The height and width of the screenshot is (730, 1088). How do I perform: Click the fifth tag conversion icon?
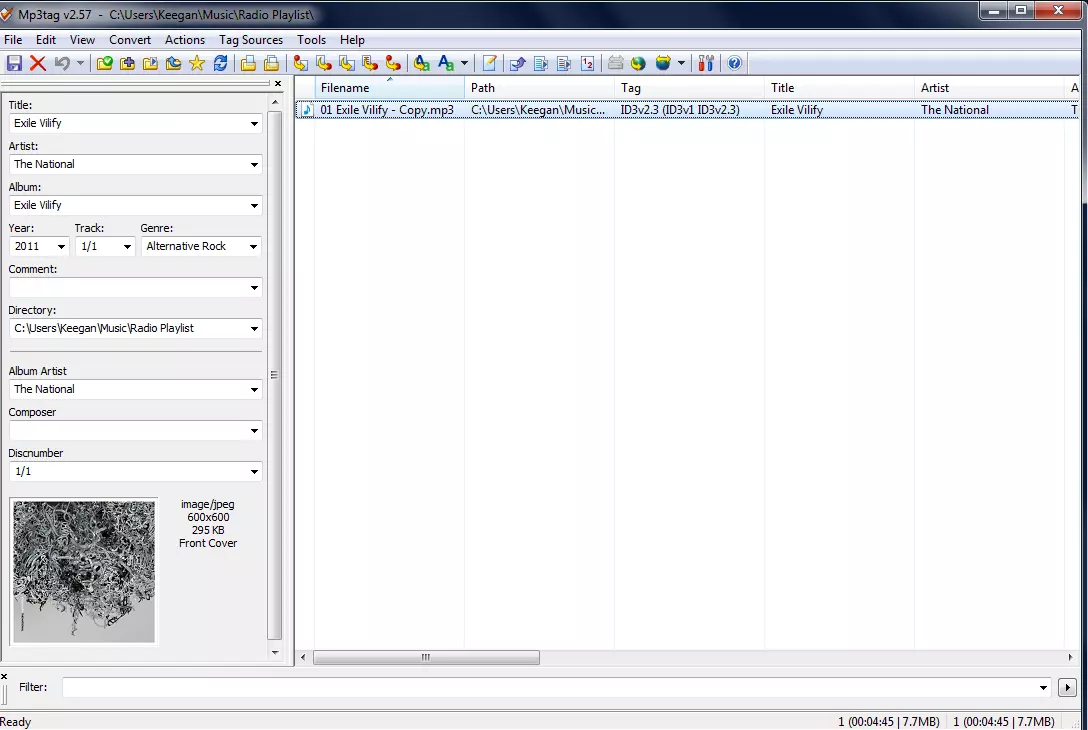coord(393,63)
